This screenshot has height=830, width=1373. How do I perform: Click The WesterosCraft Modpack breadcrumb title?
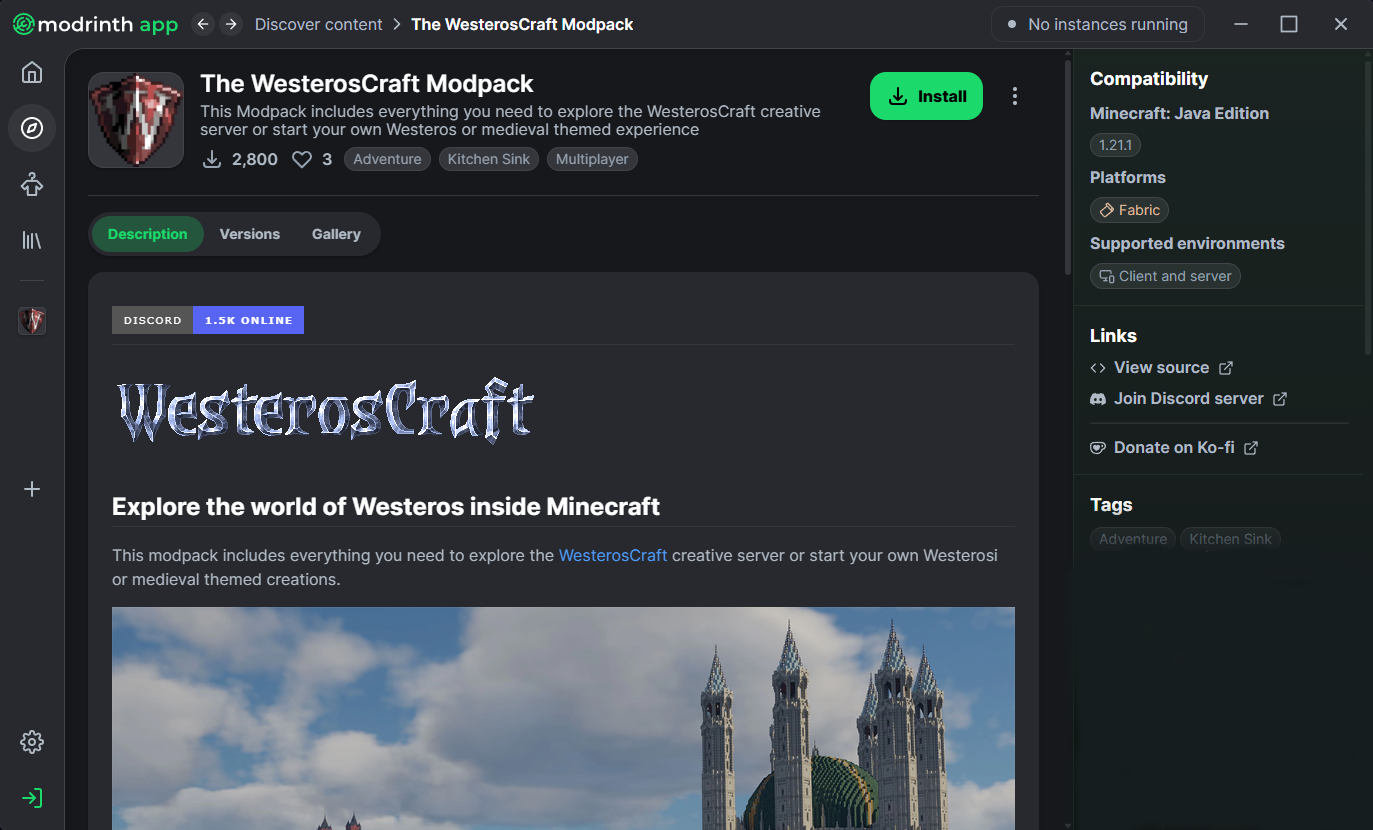pos(522,24)
